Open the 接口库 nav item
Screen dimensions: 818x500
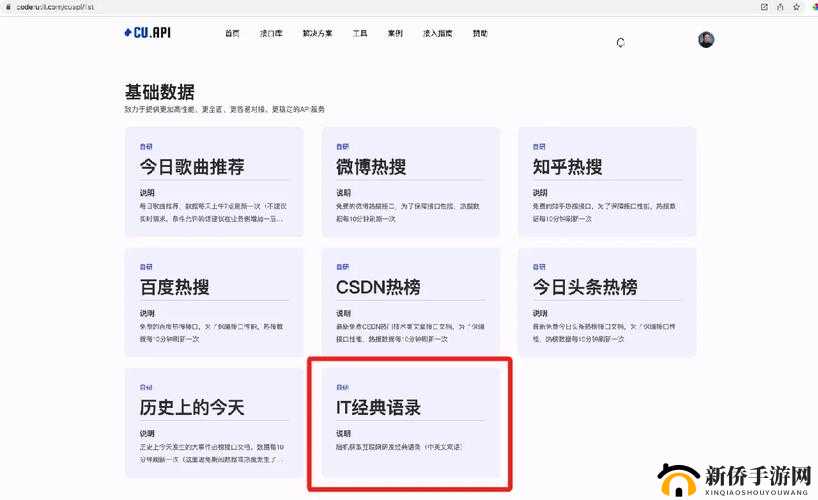271,33
